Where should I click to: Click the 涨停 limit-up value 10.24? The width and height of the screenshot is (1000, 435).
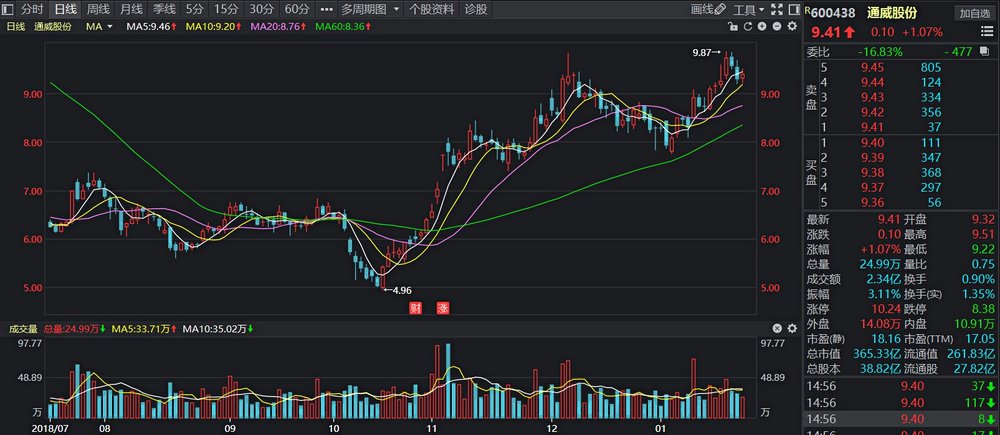click(886, 309)
